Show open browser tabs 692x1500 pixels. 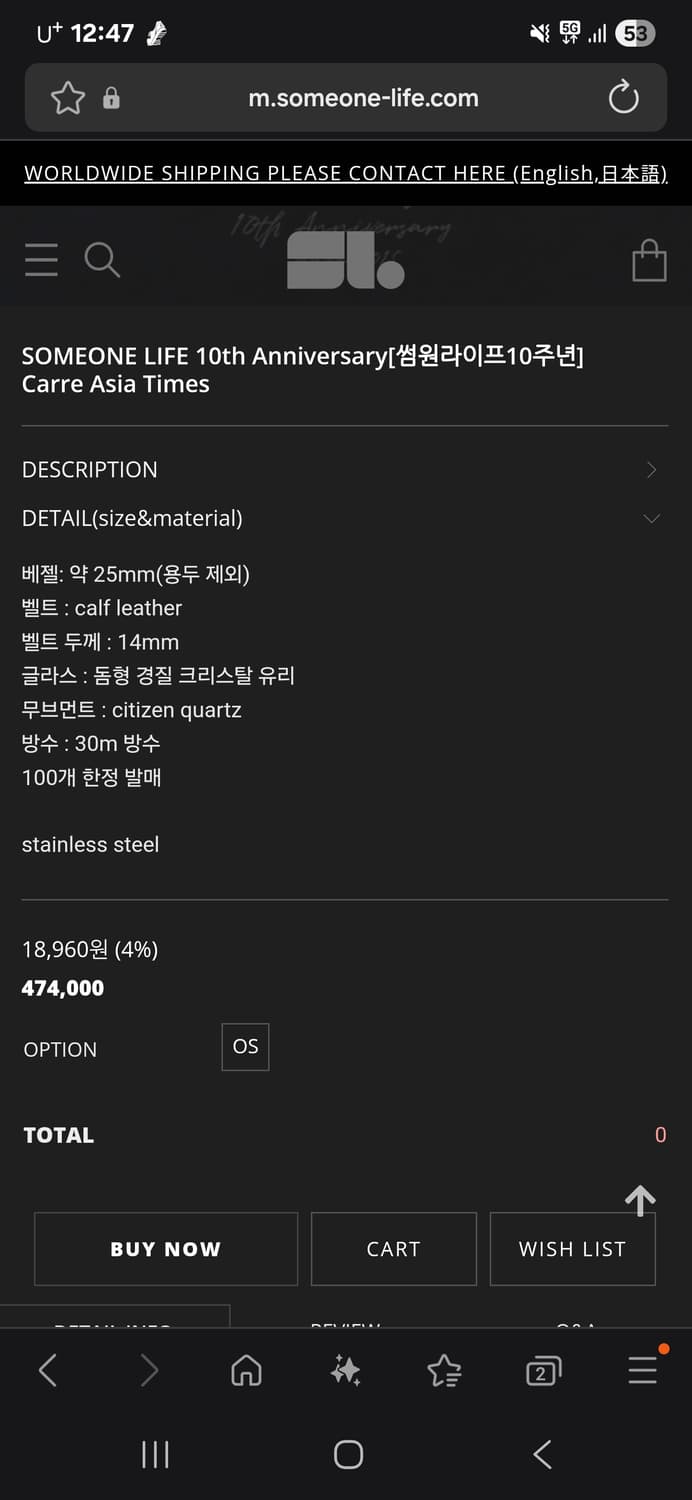(x=543, y=1370)
